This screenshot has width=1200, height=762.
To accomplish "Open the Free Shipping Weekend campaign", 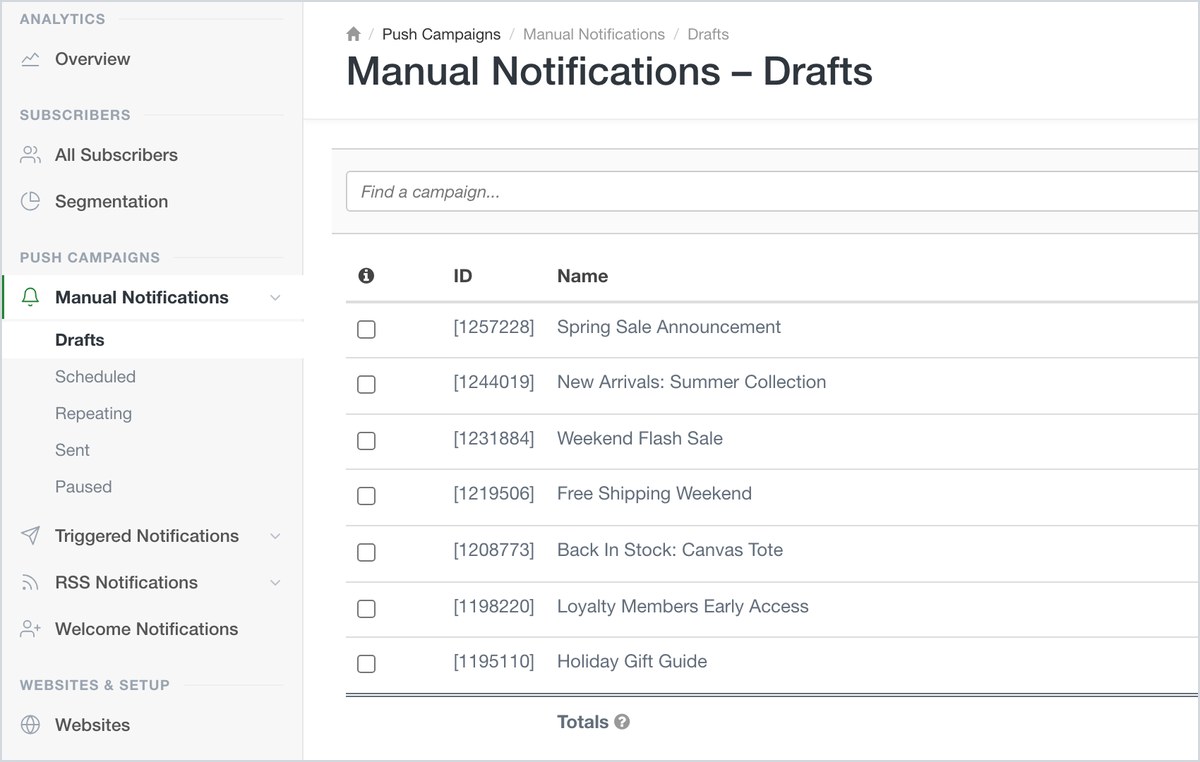I will [654, 493].
